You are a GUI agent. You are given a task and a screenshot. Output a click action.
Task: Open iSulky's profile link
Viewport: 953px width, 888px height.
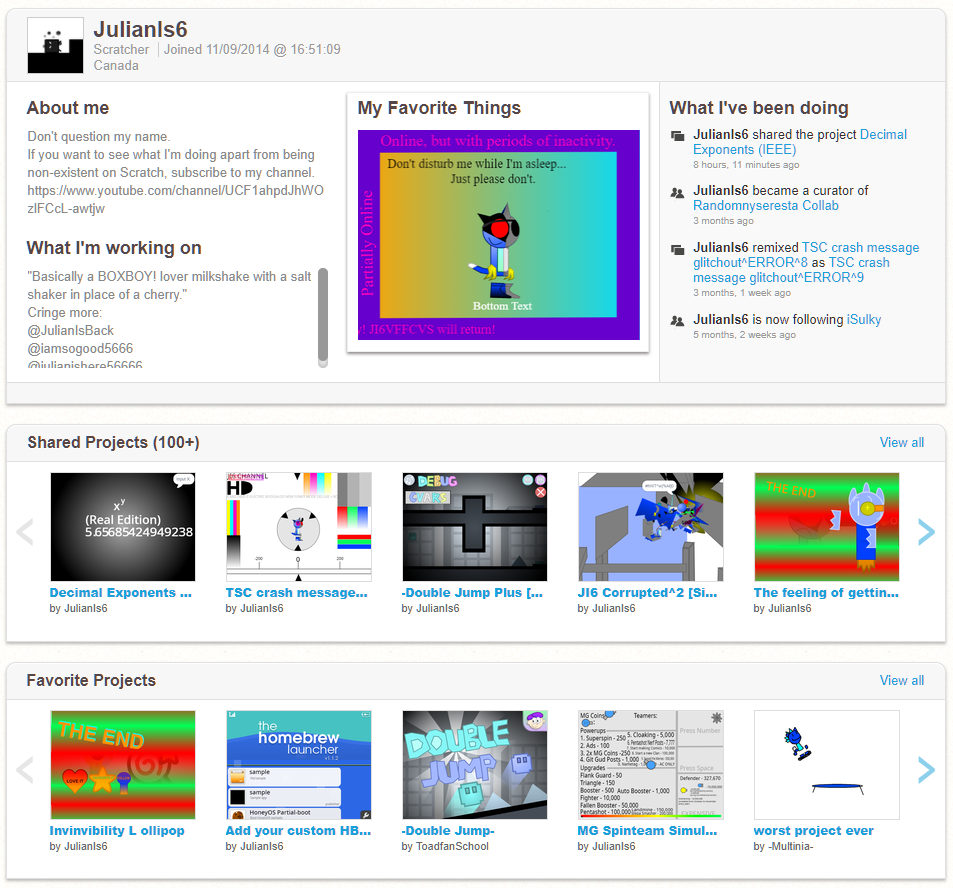[864, 319]
